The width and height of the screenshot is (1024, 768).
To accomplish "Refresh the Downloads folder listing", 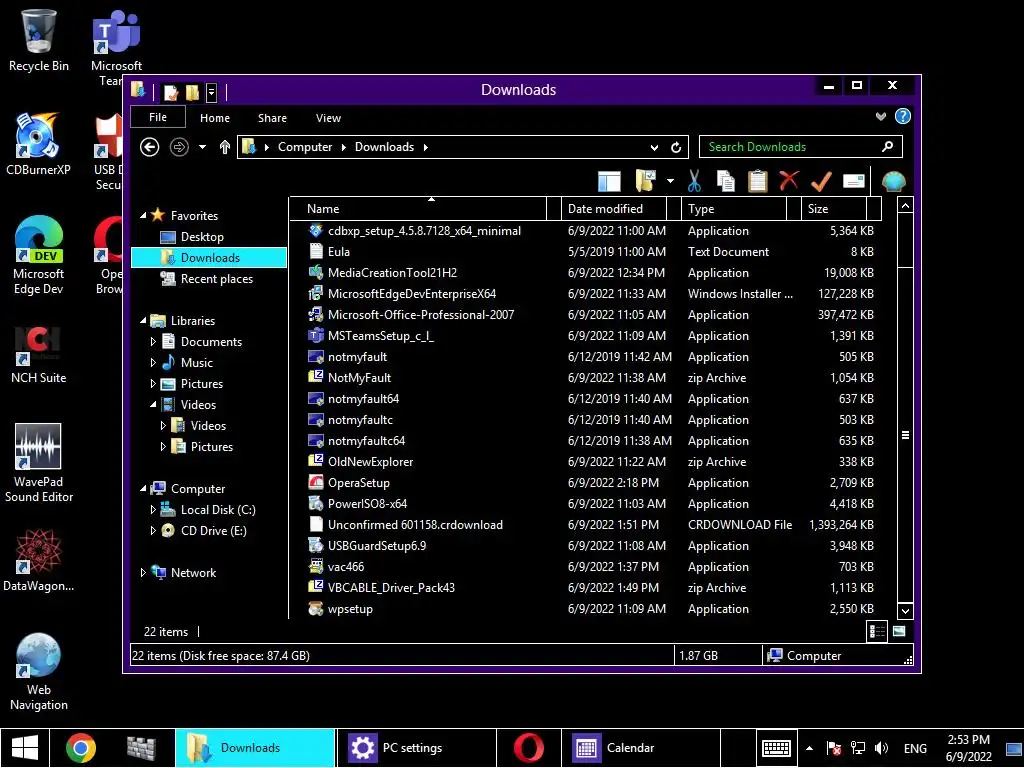I will pyautogui.click(x=676, y=148).
